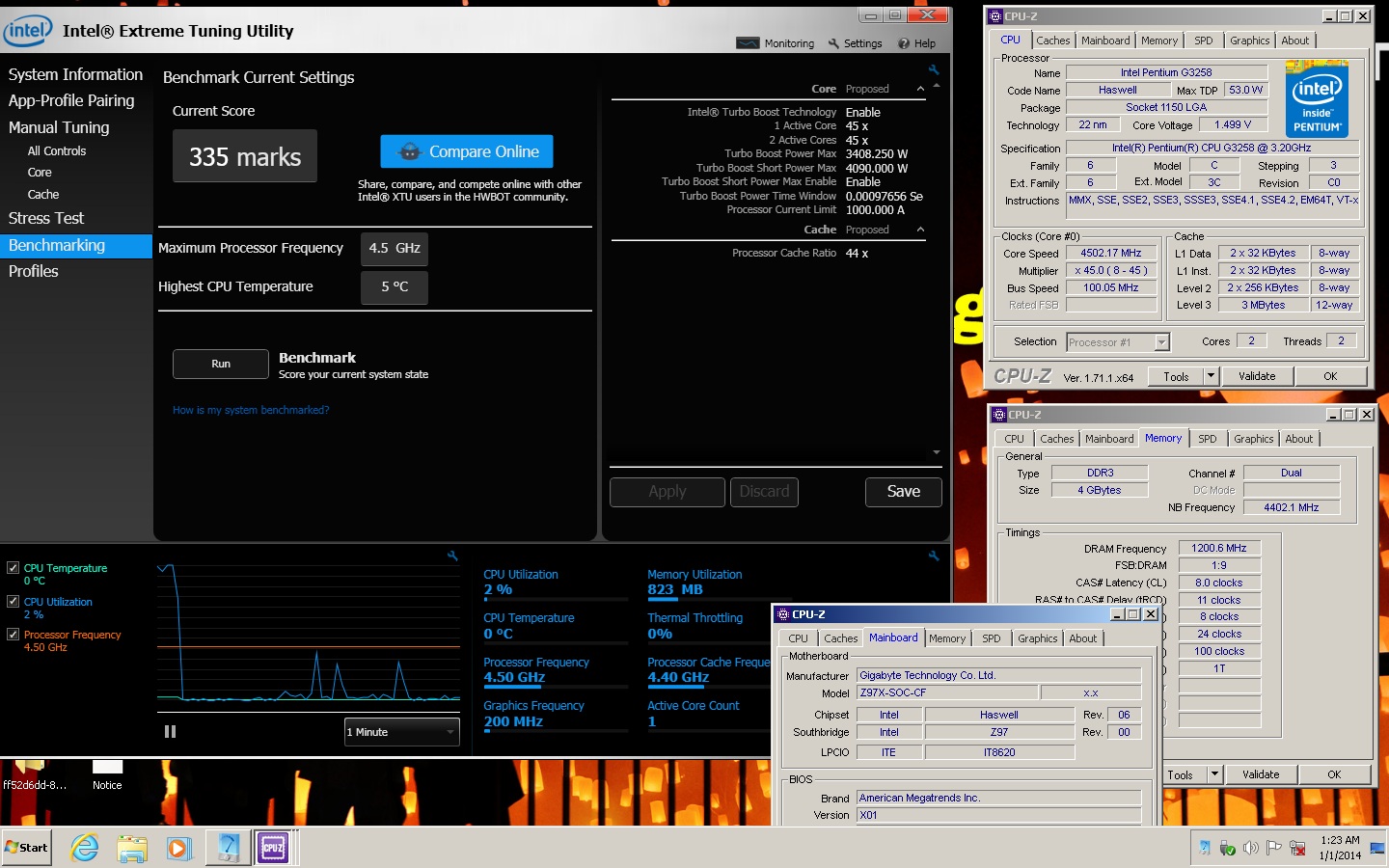Open About tab in Memory CPU-Z window
Viewport: 1389px width, 868px height.
coord(1299,439)
